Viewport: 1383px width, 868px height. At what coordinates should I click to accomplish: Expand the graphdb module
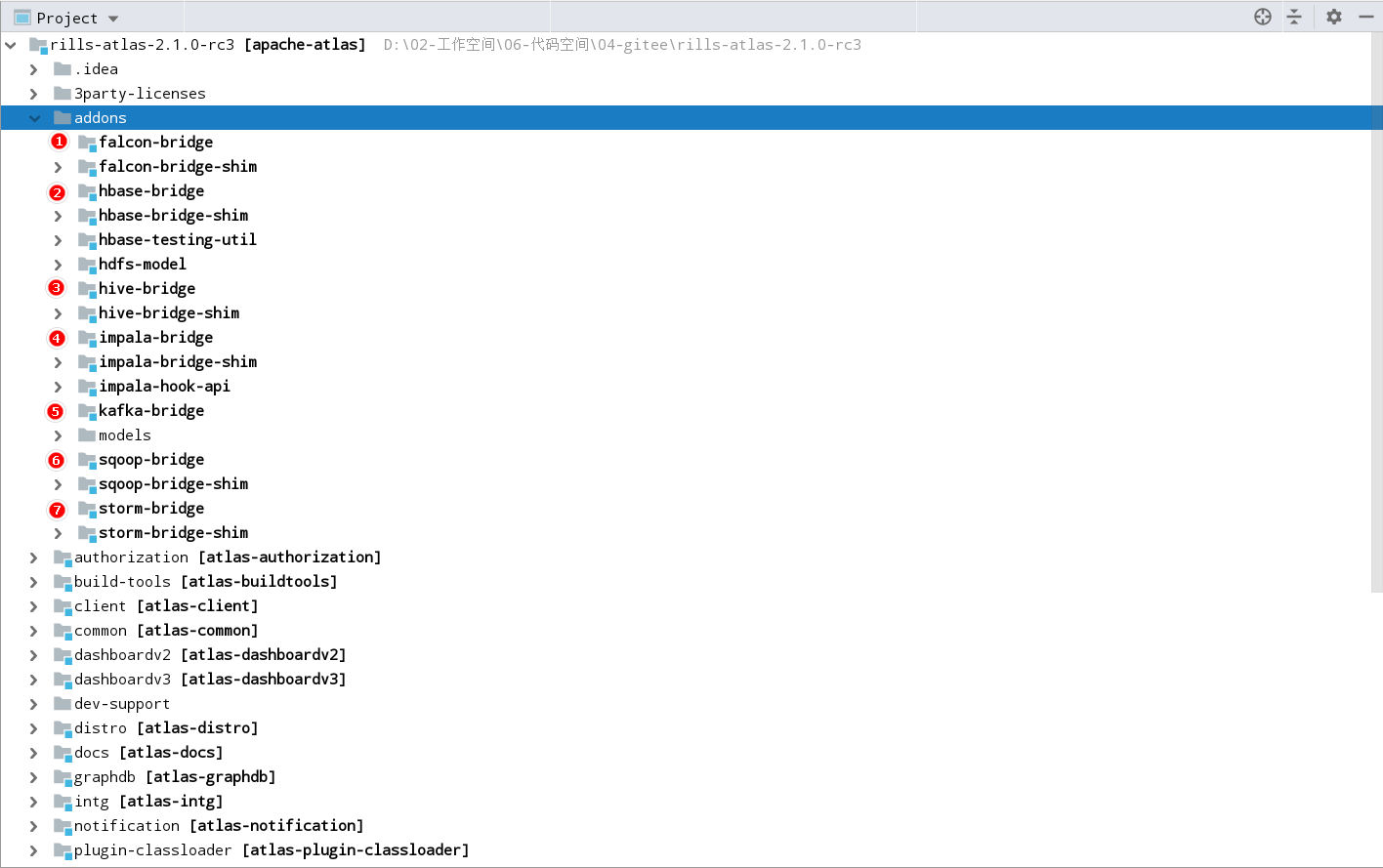point(34,777)
